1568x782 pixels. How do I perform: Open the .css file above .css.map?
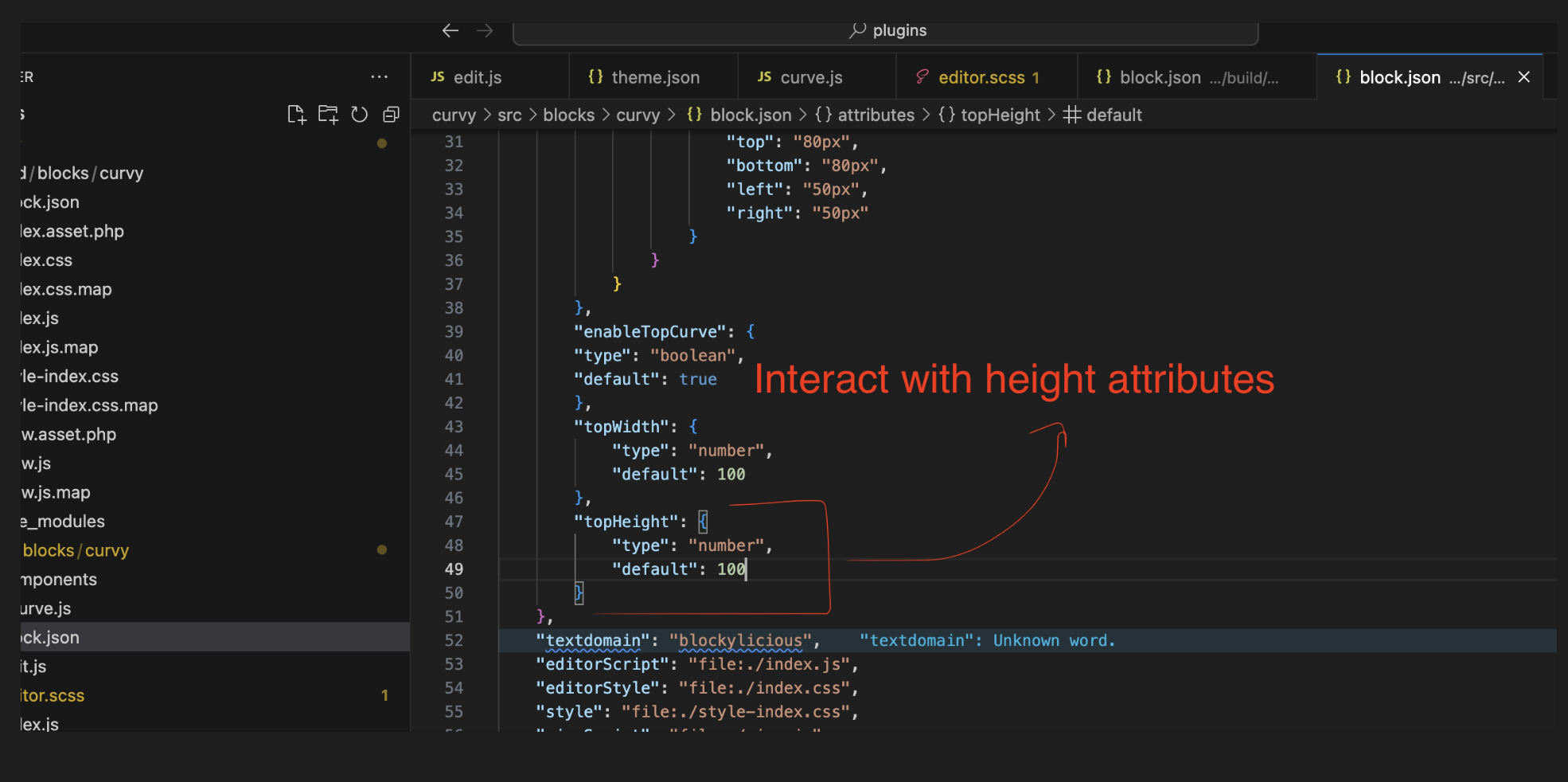(x=215, y=260)
